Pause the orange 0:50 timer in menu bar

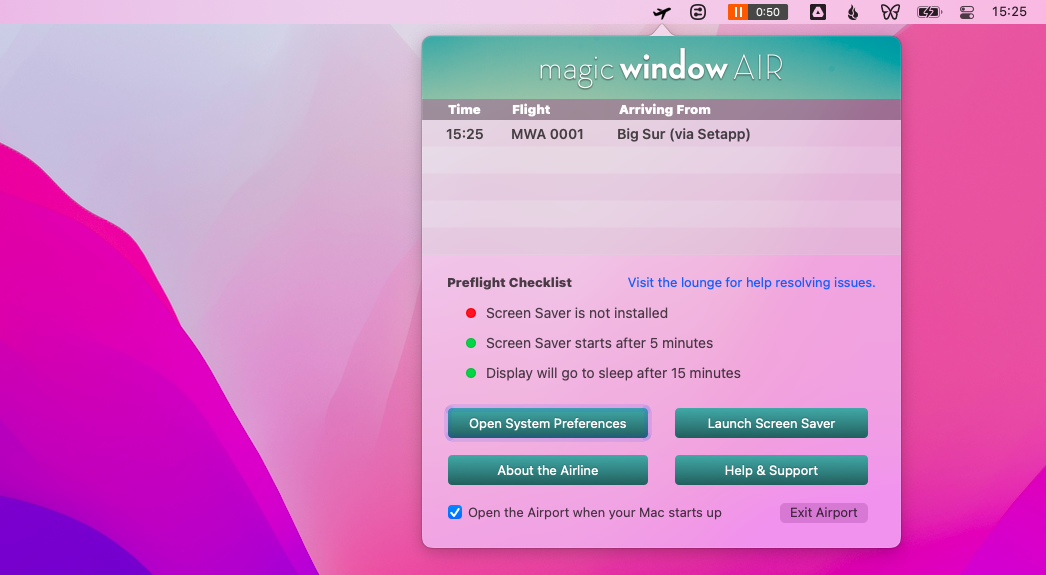pyautogui.click(x=738, y=12)
